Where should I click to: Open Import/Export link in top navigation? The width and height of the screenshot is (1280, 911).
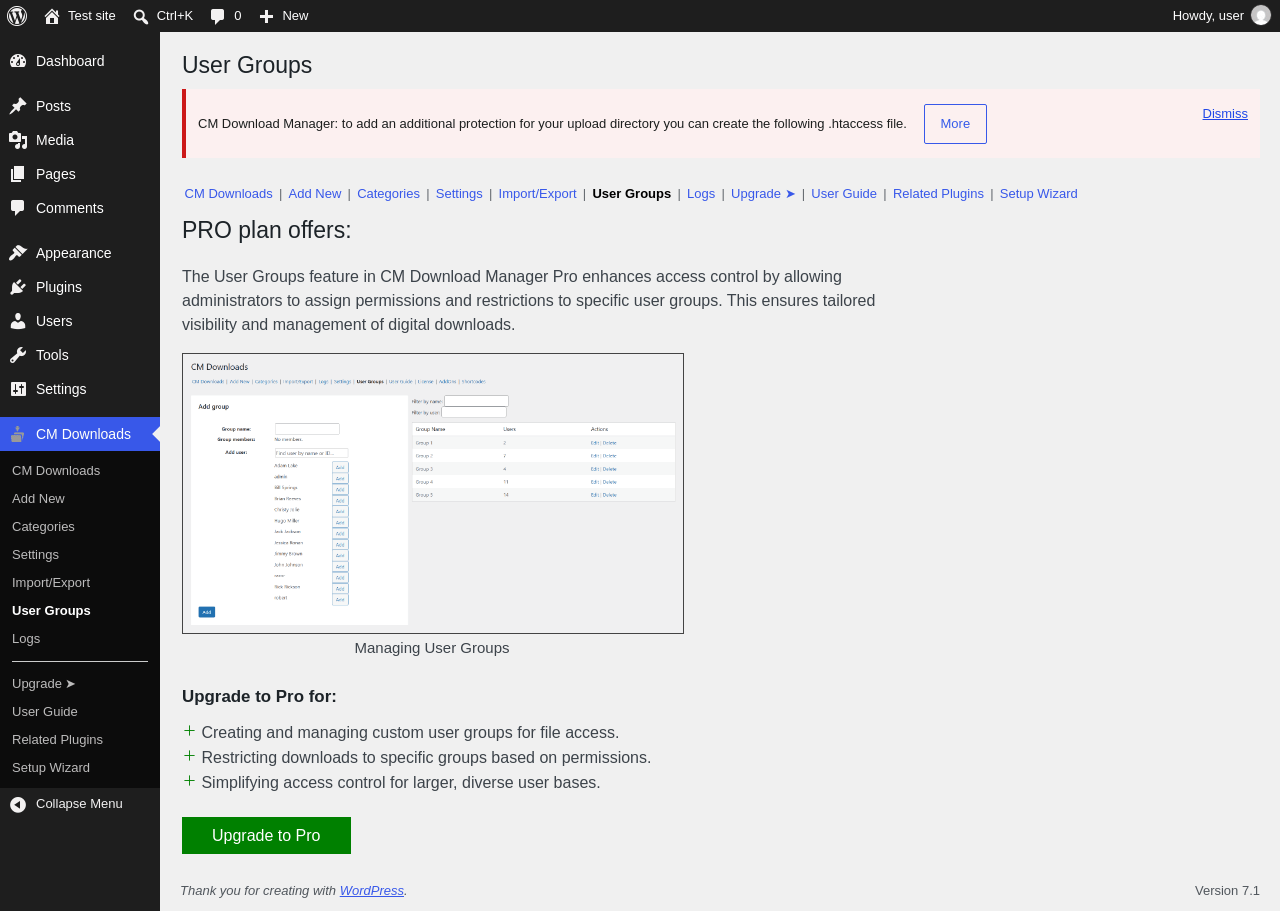537,194
